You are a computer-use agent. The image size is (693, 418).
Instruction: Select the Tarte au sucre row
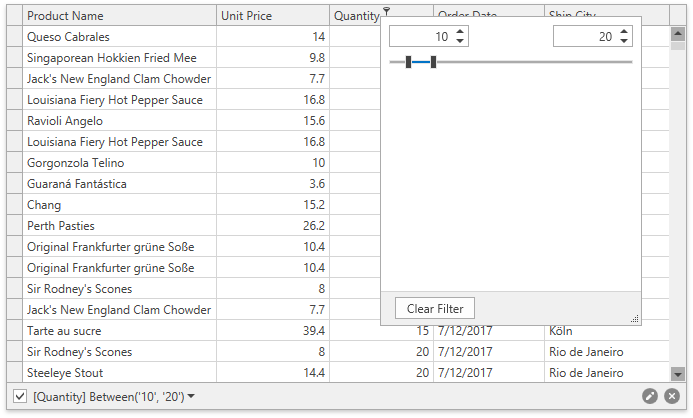coord(110,331)
